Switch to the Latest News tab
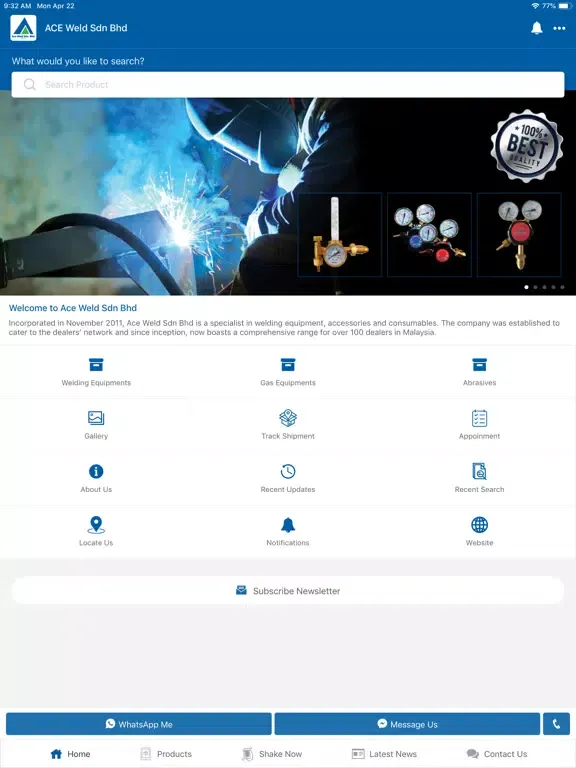 pos(384,754)
